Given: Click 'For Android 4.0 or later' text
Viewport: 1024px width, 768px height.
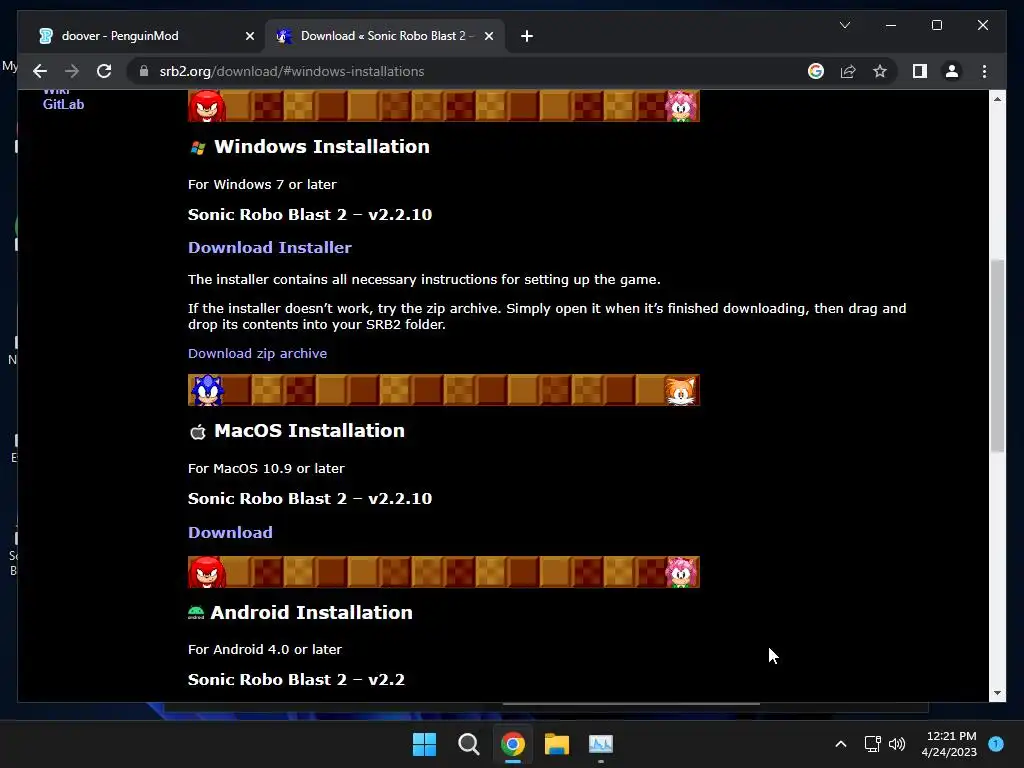Looking at the screenshot, I should point(264,649).
